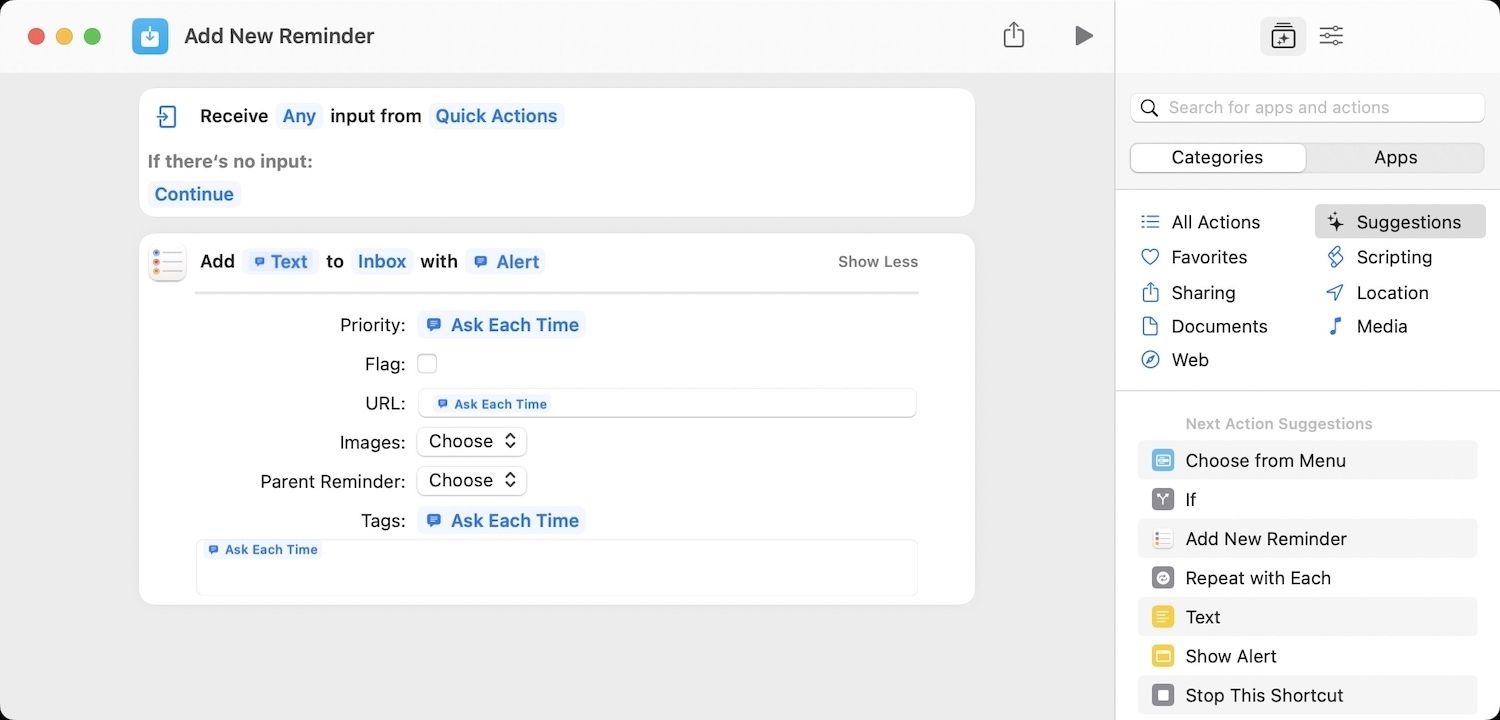
Task: Change the Any input type token
Action: (x=299, y=116)
